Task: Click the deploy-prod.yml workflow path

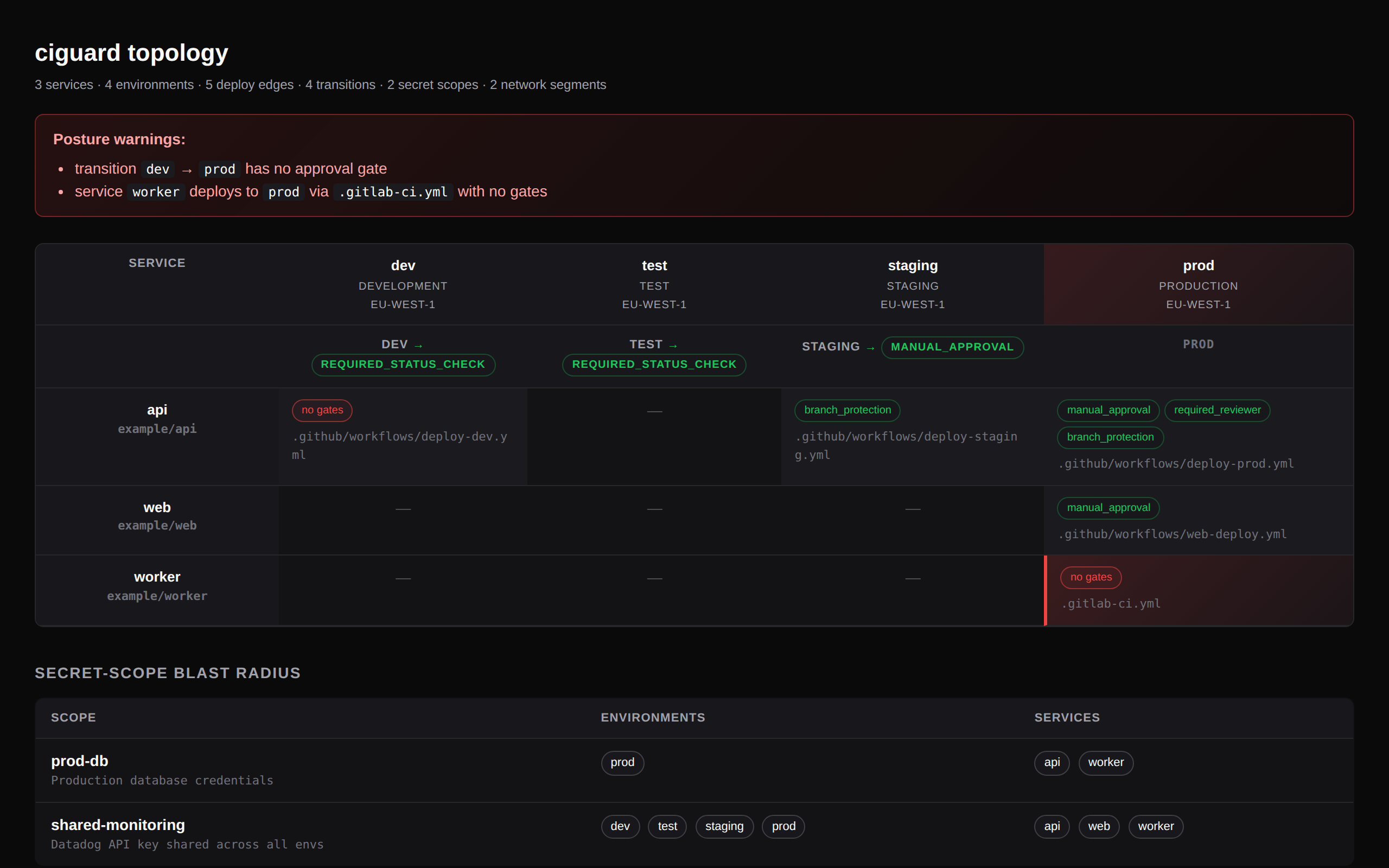Action: click(1176, 464)
